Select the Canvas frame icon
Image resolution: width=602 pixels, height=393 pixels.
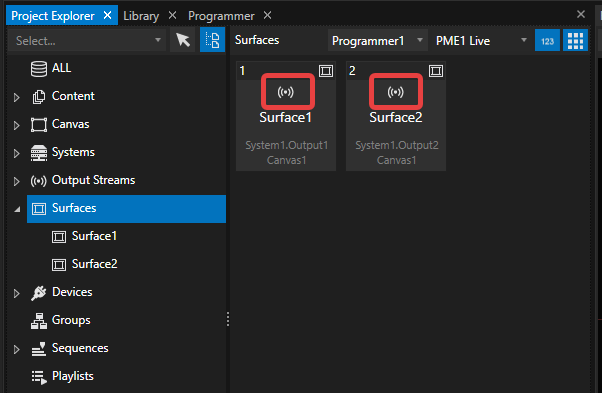39,125
